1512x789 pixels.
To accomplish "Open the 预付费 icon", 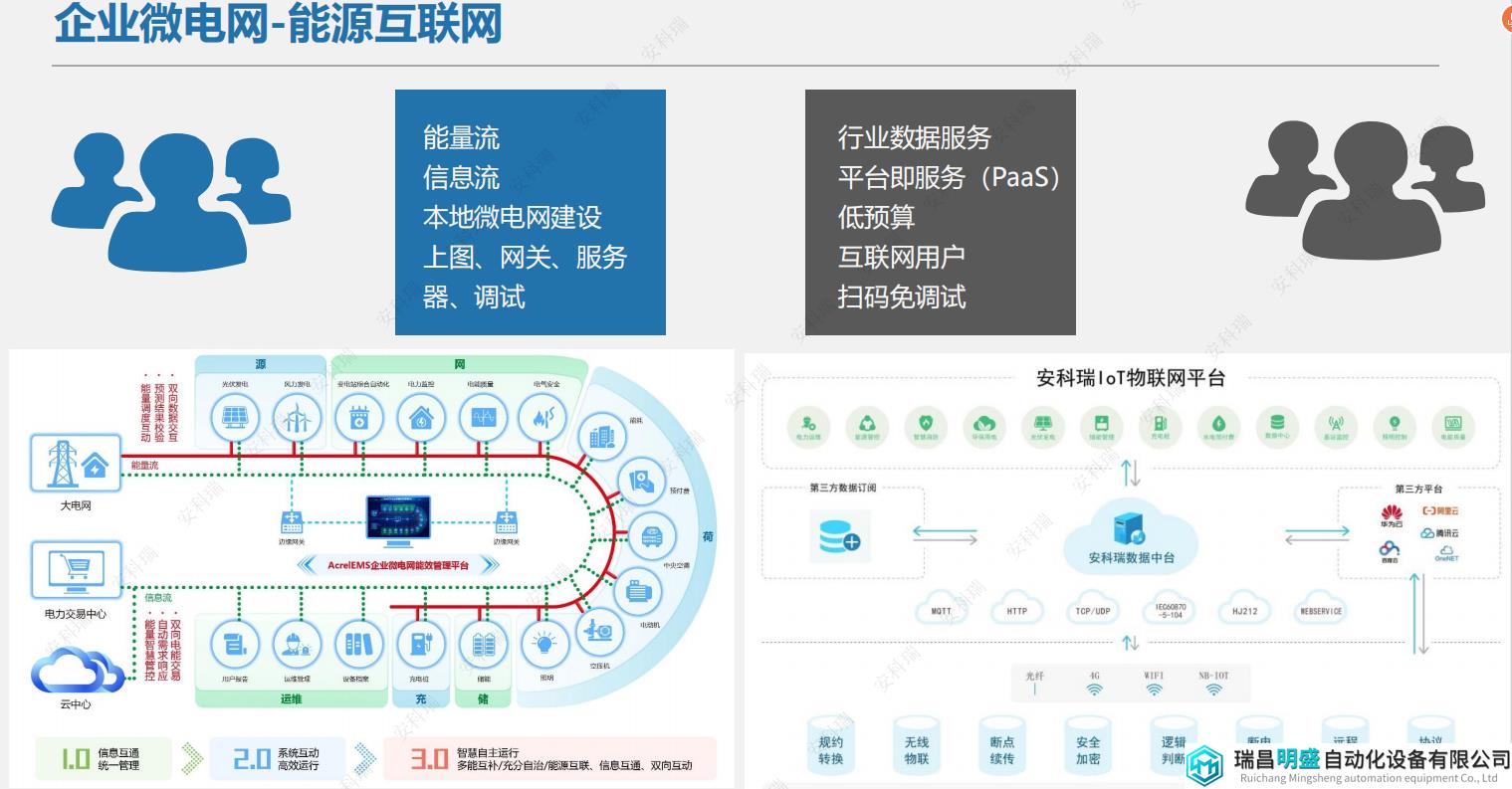I will pos(642,483).
